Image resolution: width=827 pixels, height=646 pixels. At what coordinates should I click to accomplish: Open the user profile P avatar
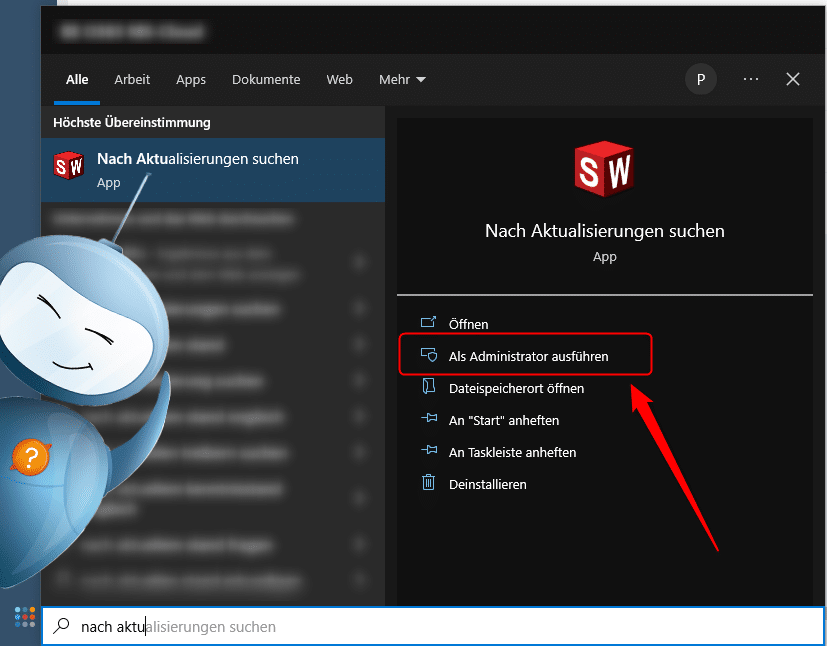point(700,79)
